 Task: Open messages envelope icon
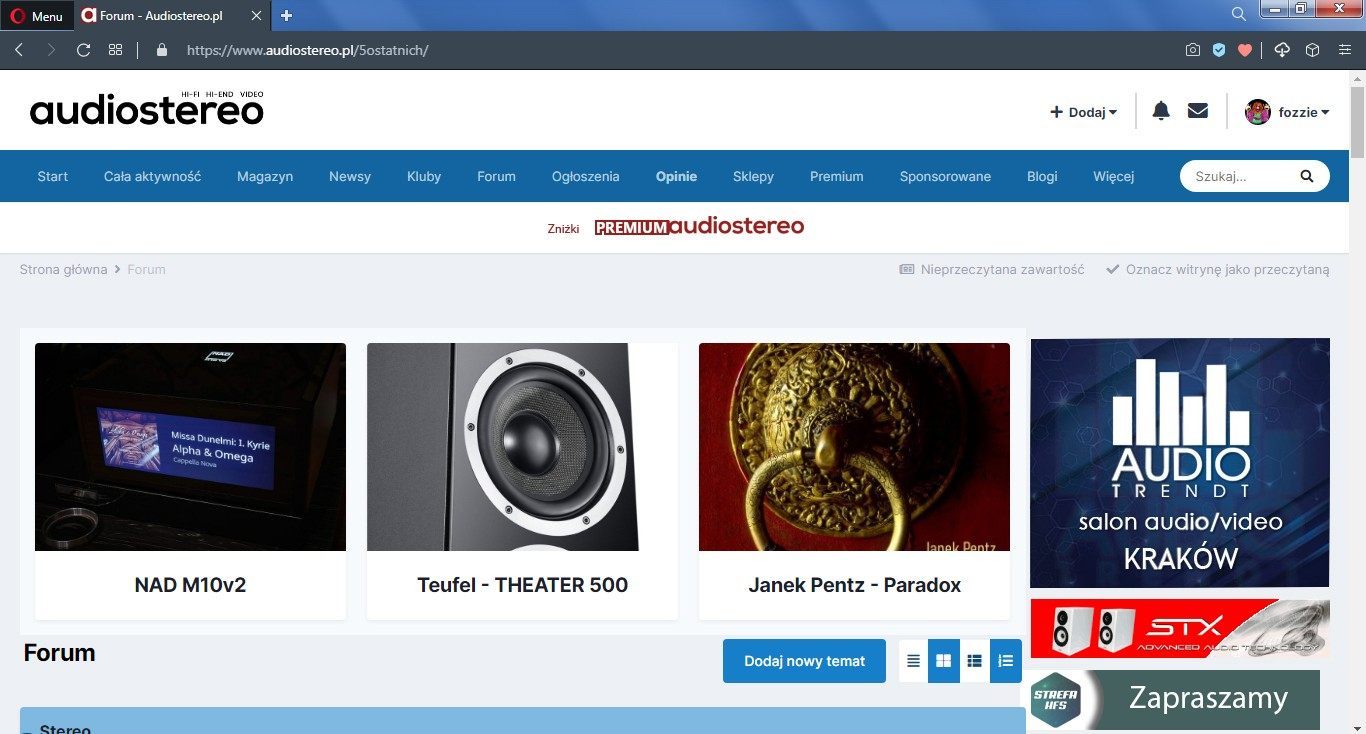coord(1198,111)
